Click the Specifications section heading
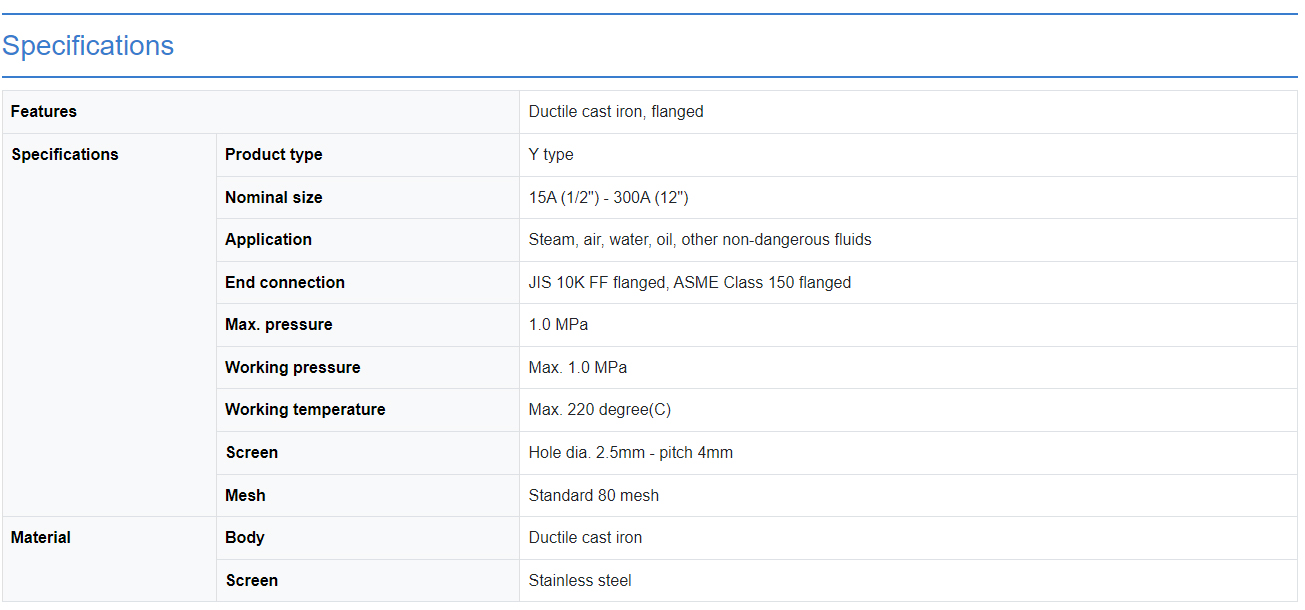1305x610 pixels. tap(88, 46)
